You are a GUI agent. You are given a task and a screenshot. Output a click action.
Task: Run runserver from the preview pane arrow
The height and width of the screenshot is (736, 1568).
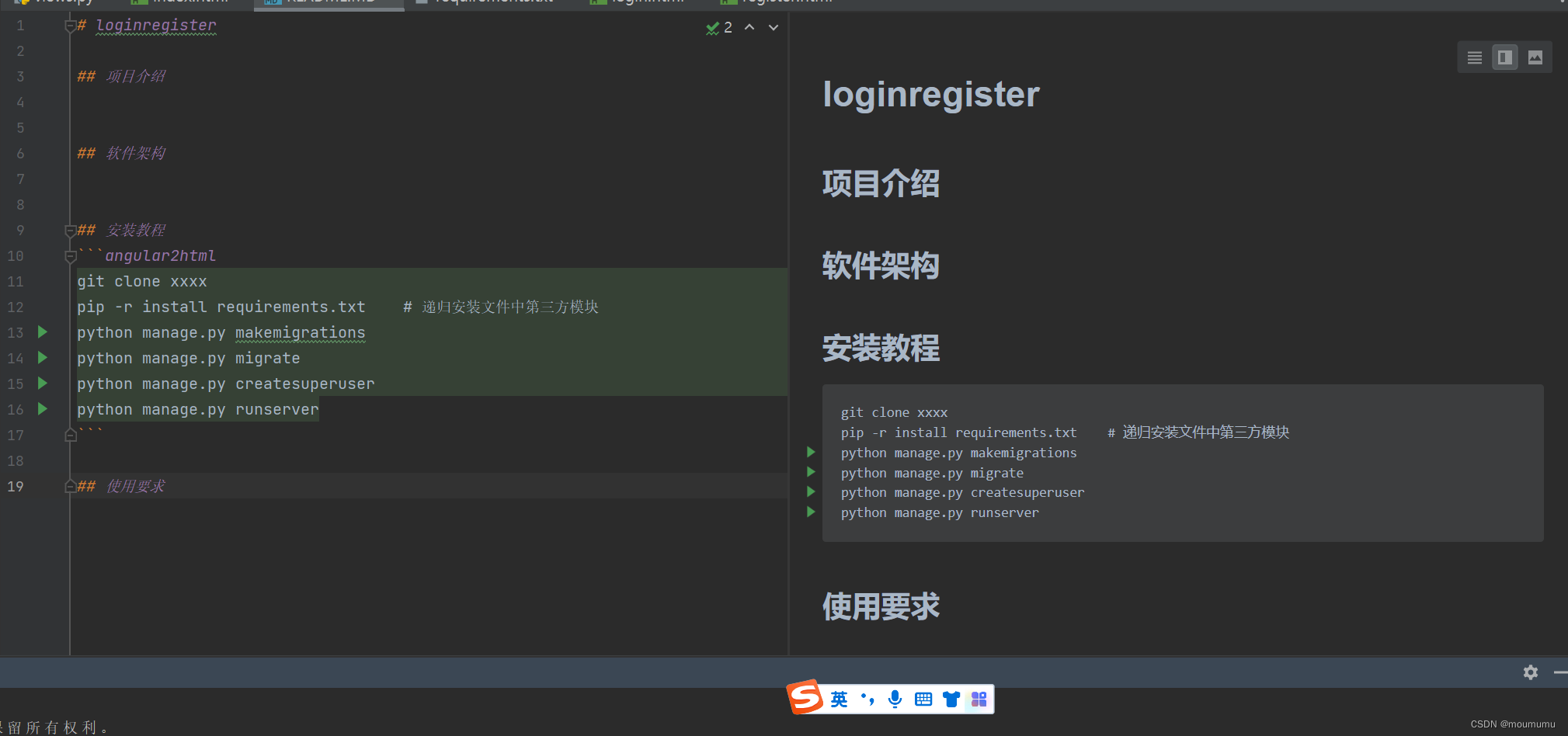[811, 512]
